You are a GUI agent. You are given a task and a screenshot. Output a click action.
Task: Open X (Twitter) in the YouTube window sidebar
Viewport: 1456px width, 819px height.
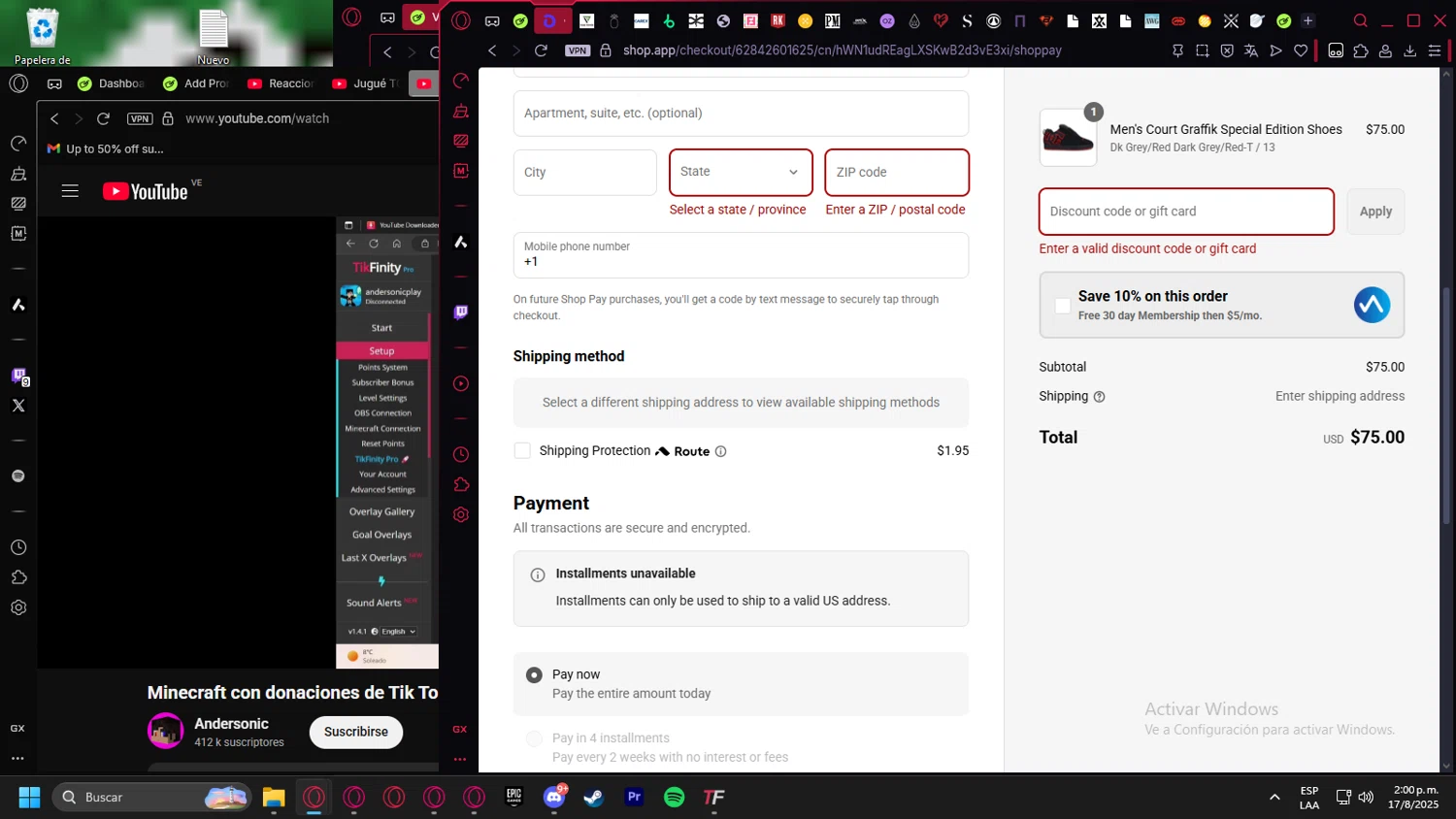18,406
